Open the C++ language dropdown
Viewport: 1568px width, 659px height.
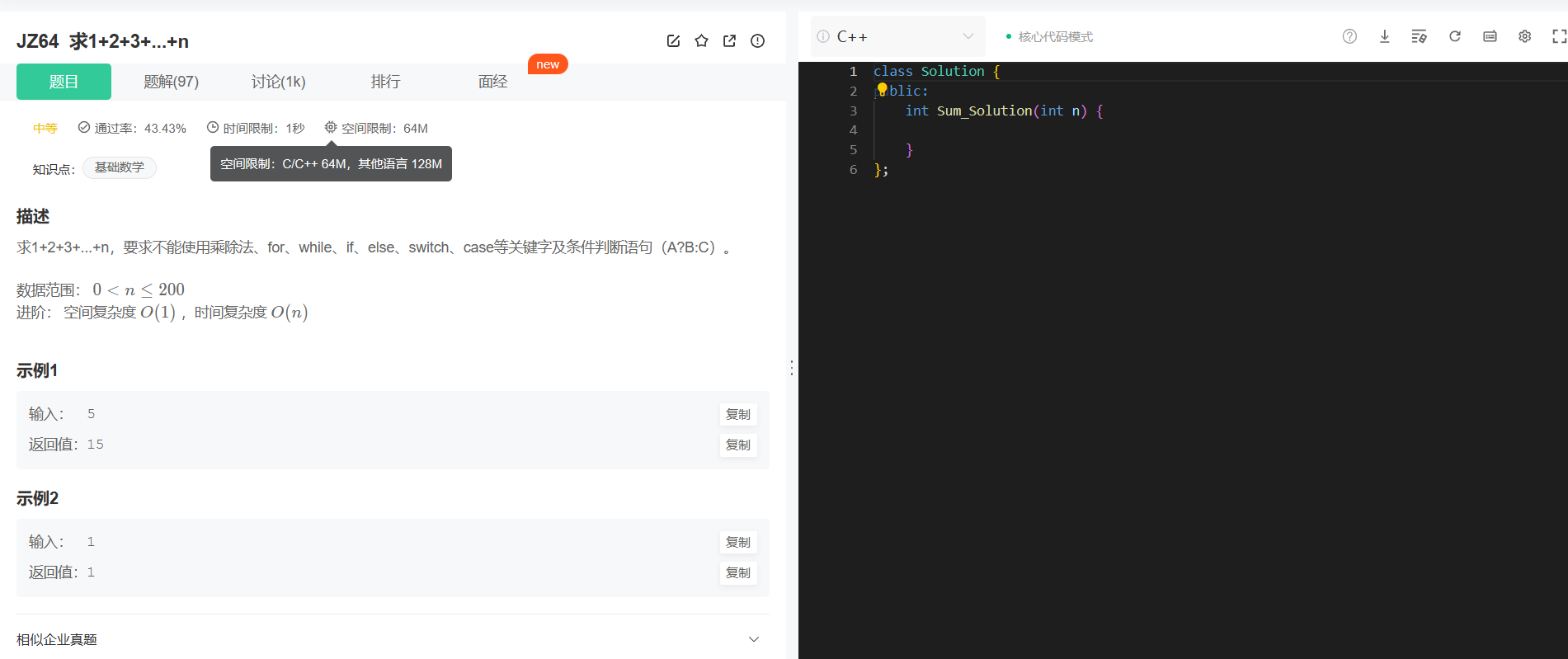point(897,36)
